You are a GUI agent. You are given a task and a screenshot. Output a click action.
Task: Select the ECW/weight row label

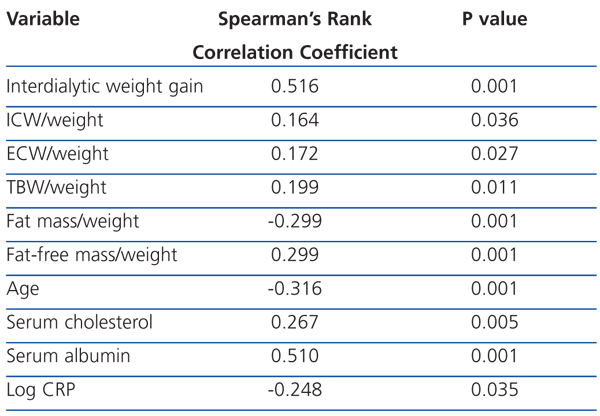[57, 154]
